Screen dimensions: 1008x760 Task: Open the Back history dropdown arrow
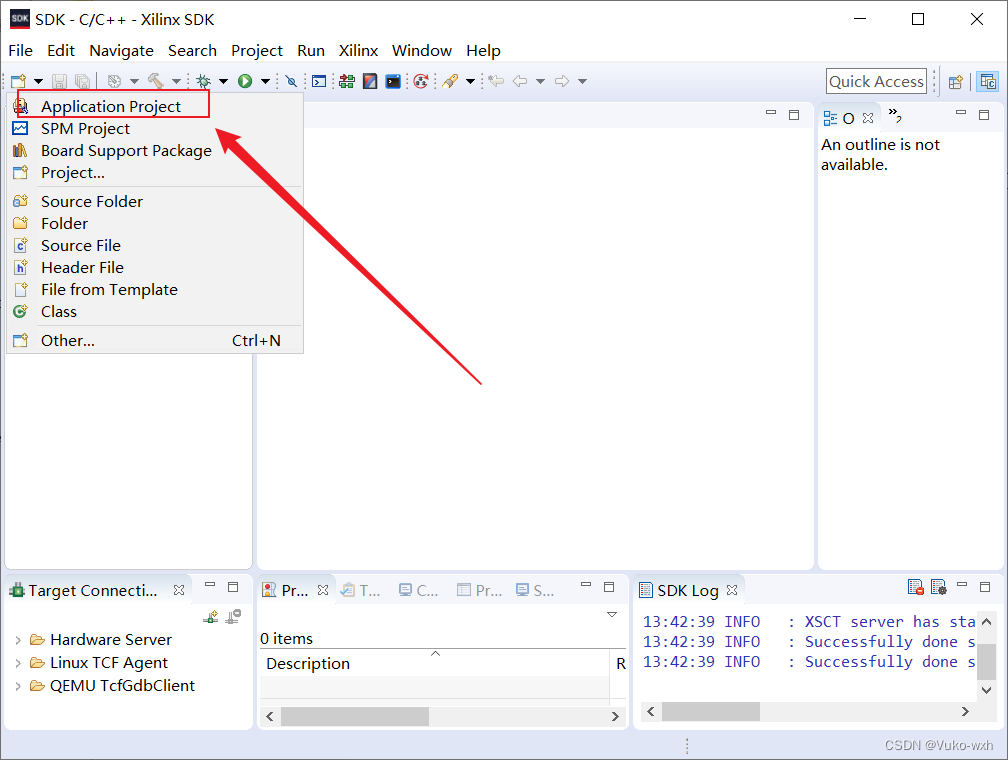pyautogui.click(x=540, y=81)
